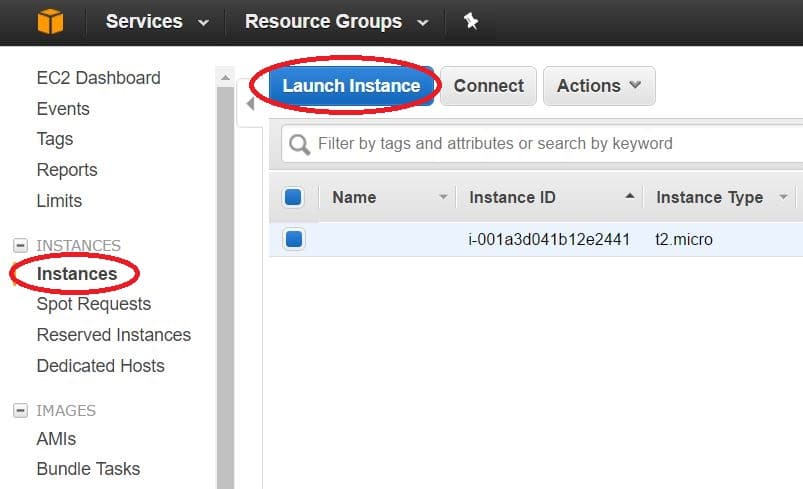Click the AWS orange cube logo
803x489 pixels.
click(x=48, y=22)
